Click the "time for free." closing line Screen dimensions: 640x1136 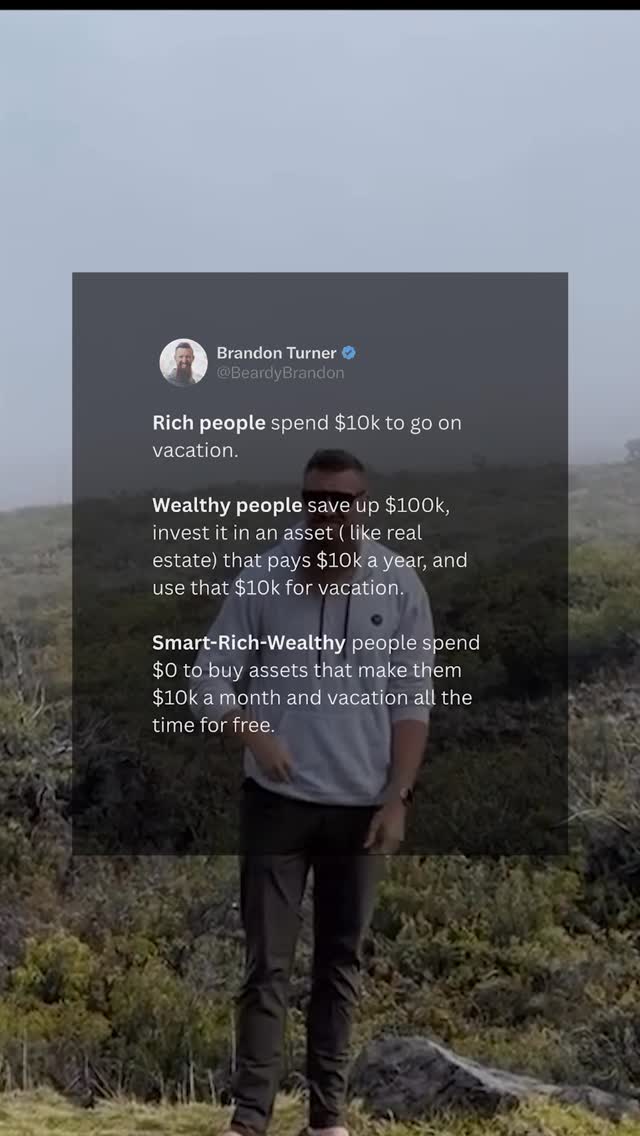214,725
